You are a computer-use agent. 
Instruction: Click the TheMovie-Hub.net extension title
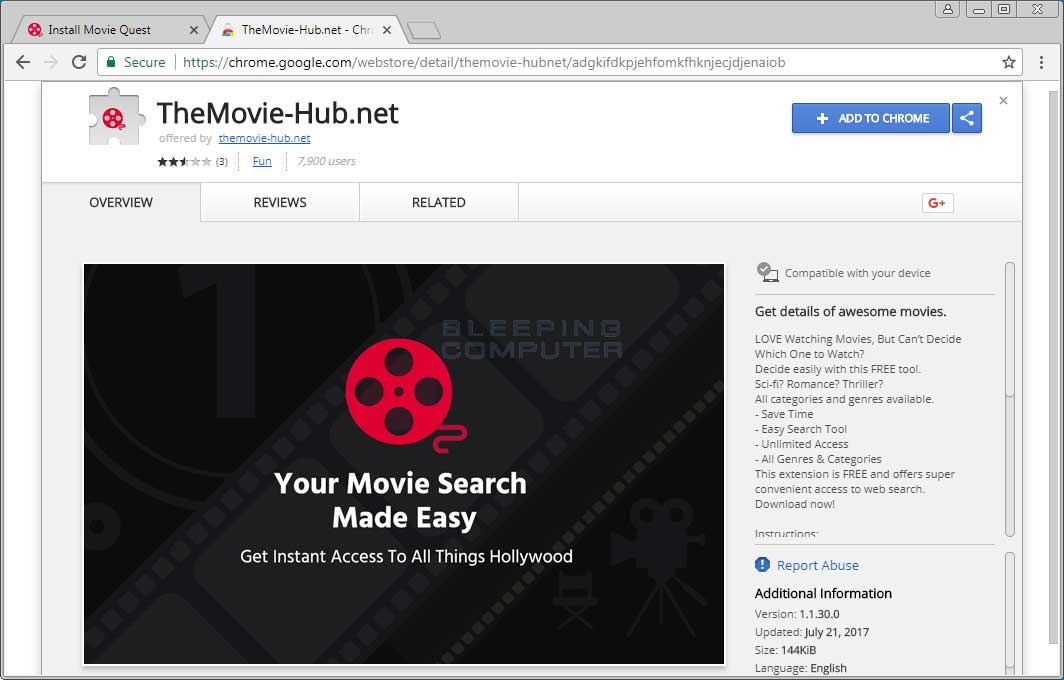click(x=278, y=113)
